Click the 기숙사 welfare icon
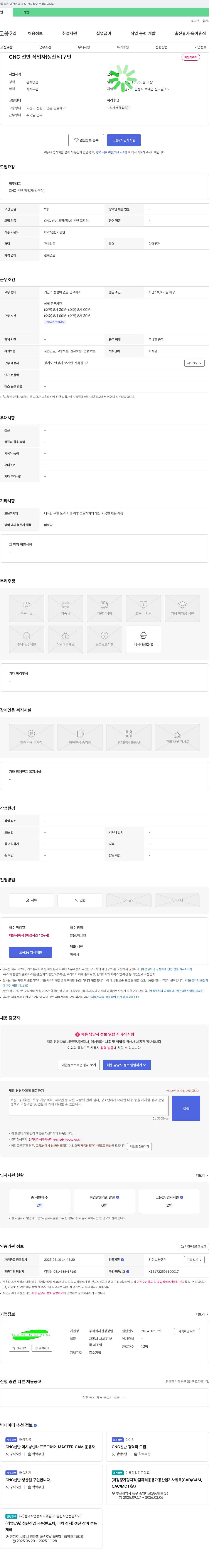This screenshot has height=1568, width=209. click(65, 608)
